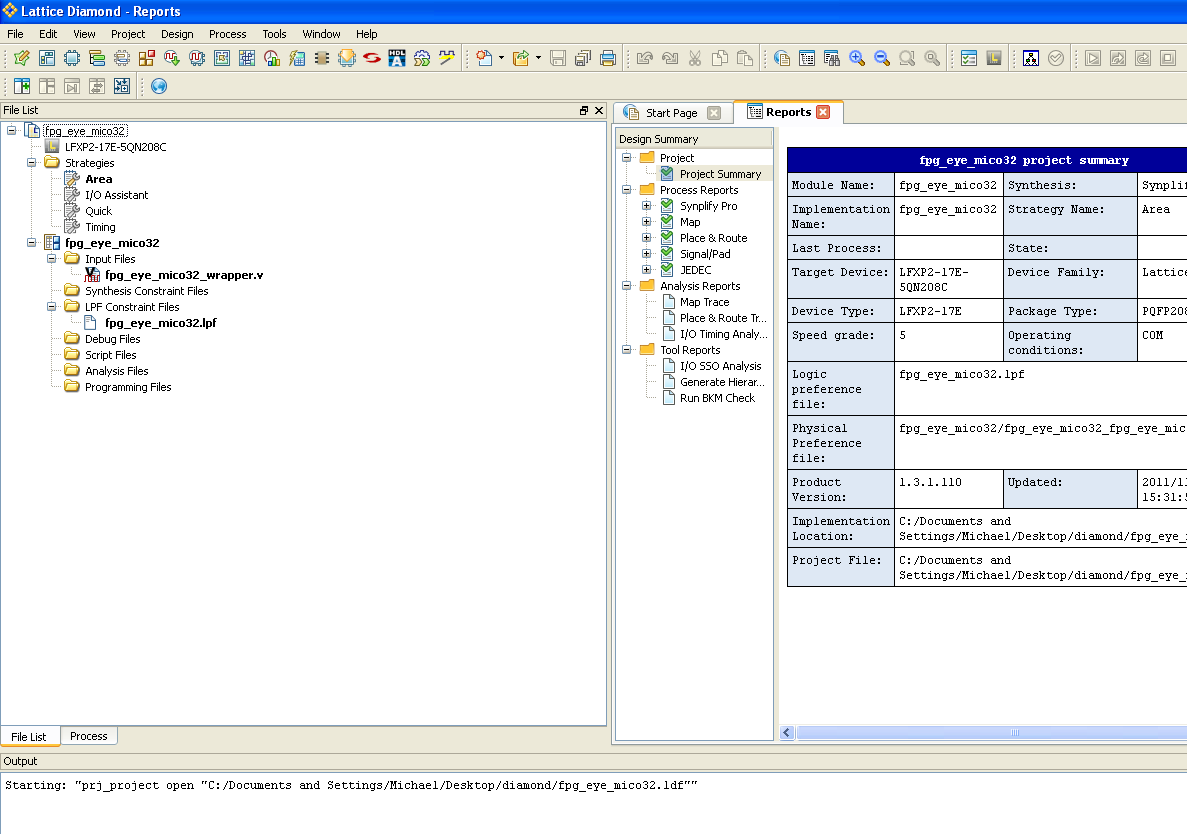Click the report scrollbar left arrow
This screenshot has width=1187, height=834.
787,733
